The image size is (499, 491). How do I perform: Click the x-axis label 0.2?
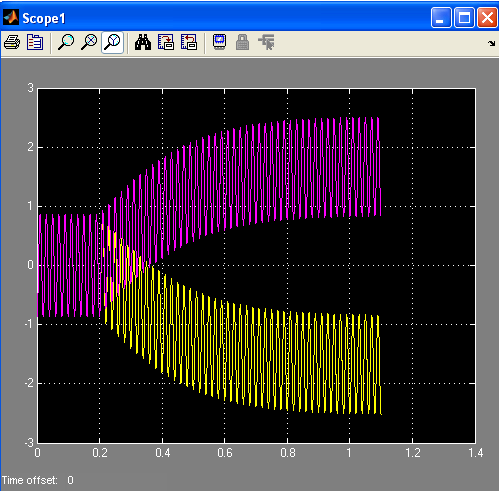(x=100, y=453)
